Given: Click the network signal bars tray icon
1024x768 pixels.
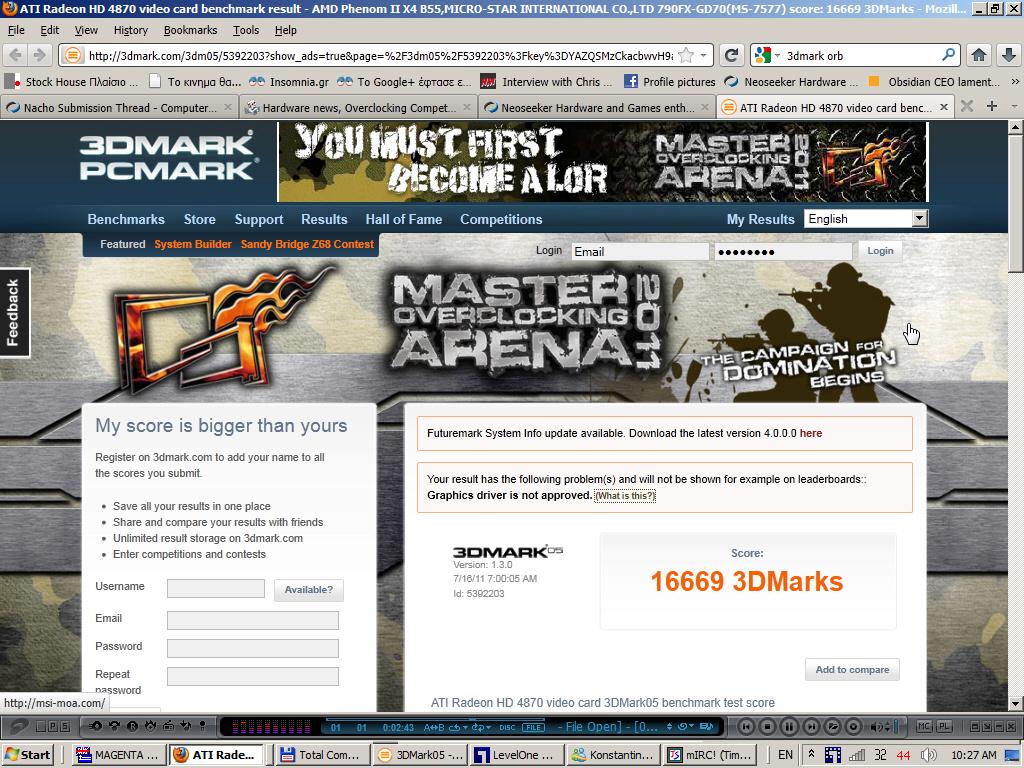Looking at the screenshot, I should tap(856, 755).
